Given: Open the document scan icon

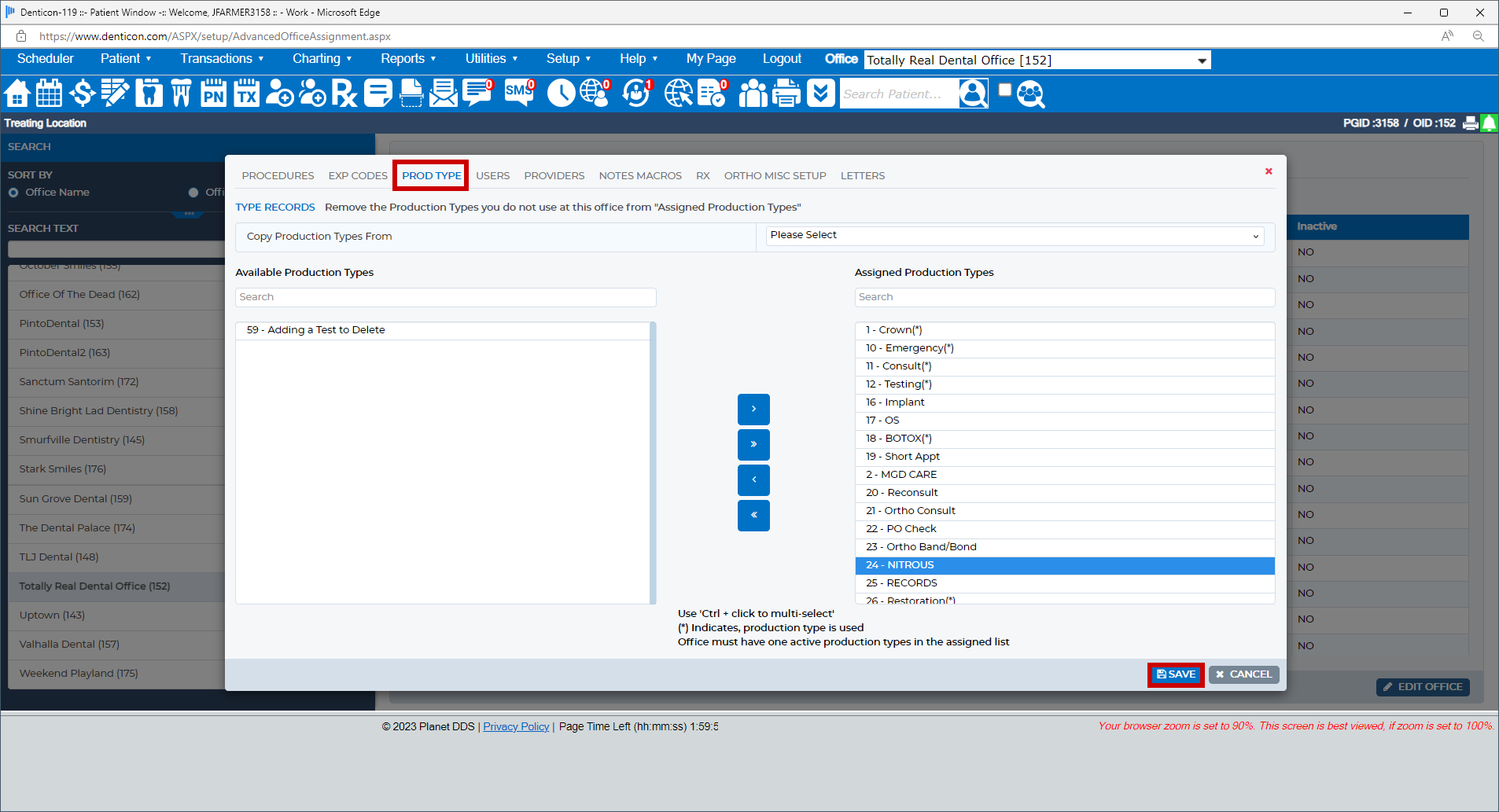Looking at the screenshot, I should point(411,94).
